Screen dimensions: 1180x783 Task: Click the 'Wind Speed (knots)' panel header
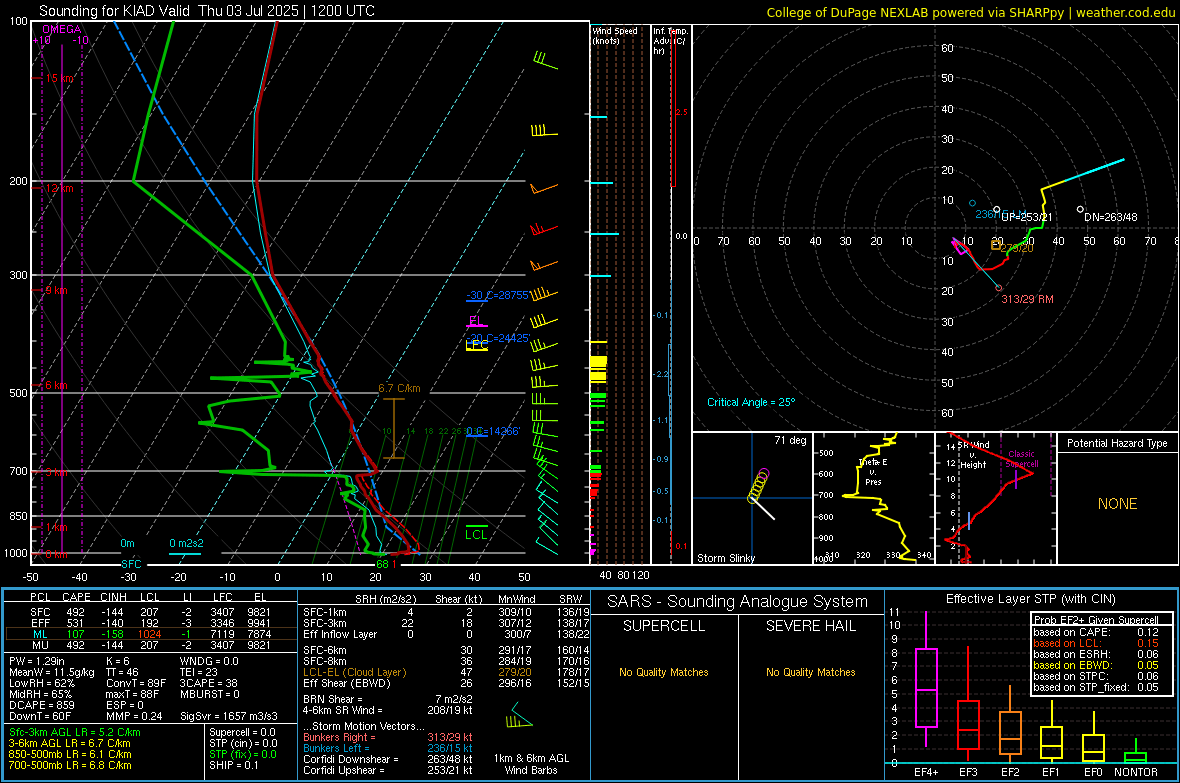tap(615, 35)
